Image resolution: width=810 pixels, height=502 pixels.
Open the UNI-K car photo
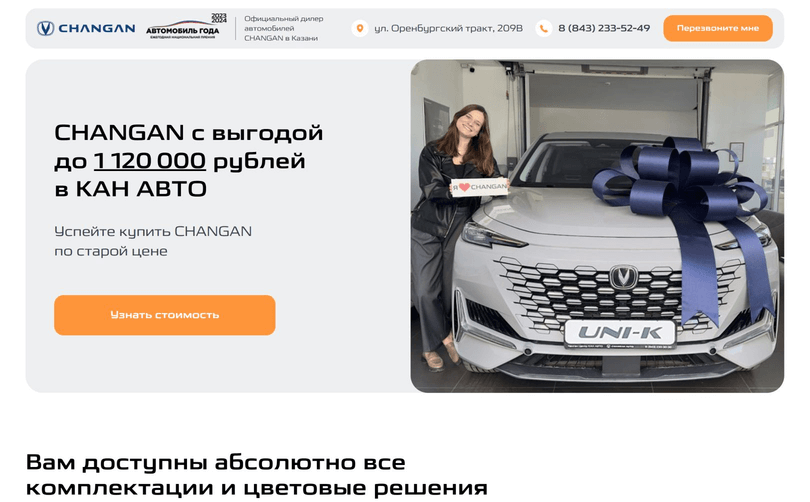597,226
